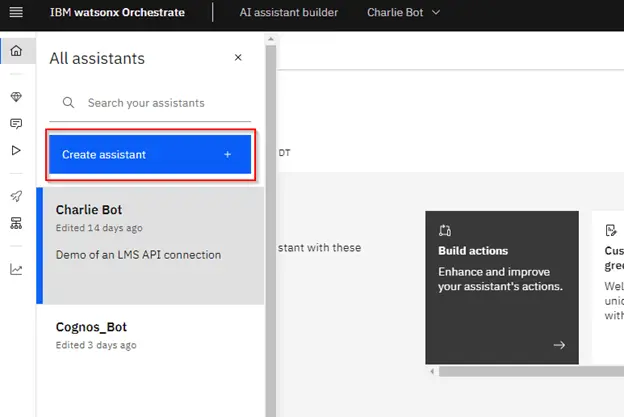624x417 pixels.
Task: Click the cards horizontal scrollbar
Action: pos(531,372)
